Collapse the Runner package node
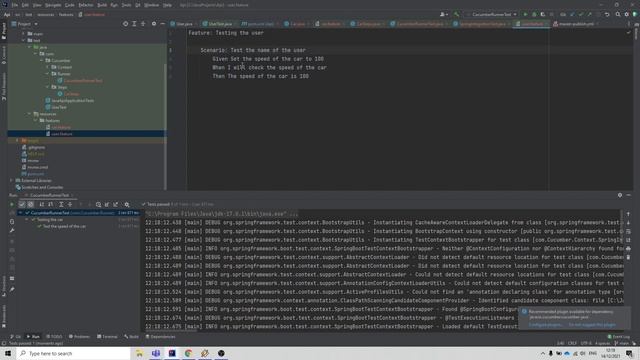This screenshot has height=360, width=640. pos(47,74)
